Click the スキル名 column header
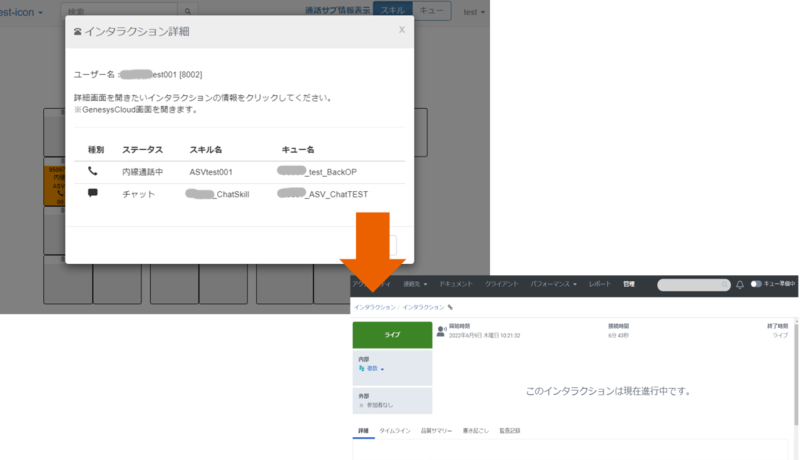 tap(206, 150)
